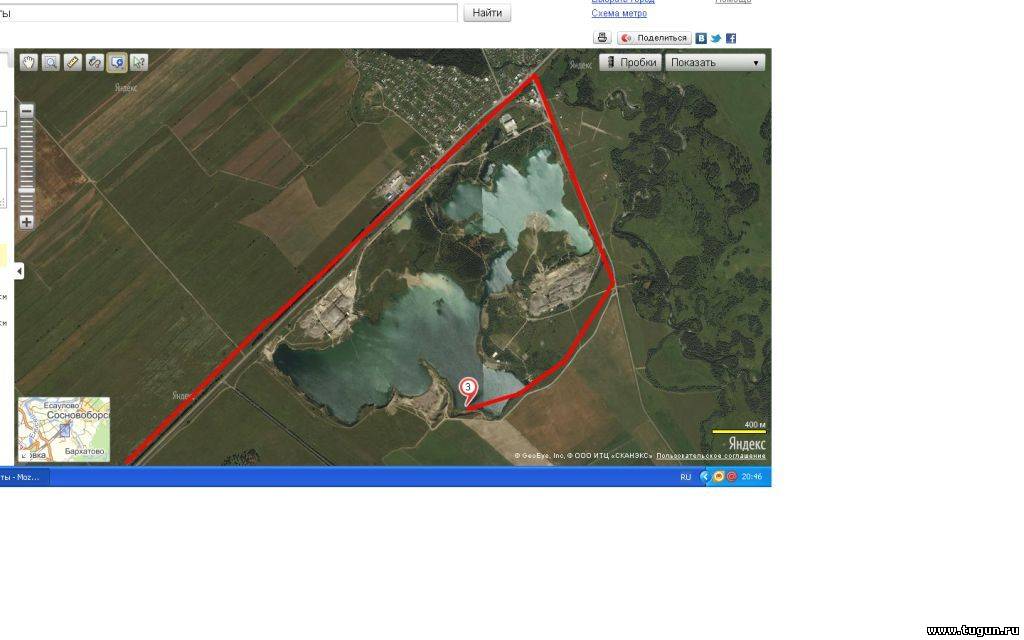1024x640 pixels.
Task: Select the hand pan map tool
Action: coord(29,63)
